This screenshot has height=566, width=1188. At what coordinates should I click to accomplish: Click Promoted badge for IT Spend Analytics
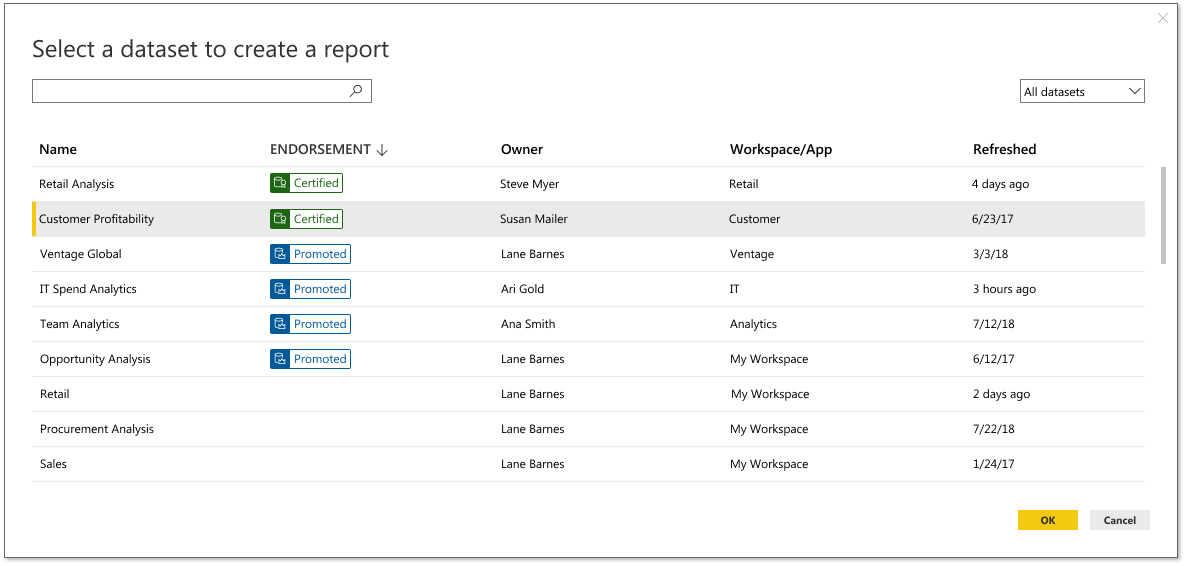(310, 289)
